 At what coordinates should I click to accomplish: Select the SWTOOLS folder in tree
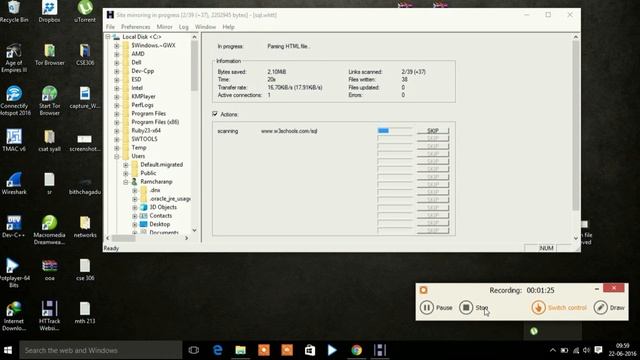pyautogui.click(x=144, y=139)
